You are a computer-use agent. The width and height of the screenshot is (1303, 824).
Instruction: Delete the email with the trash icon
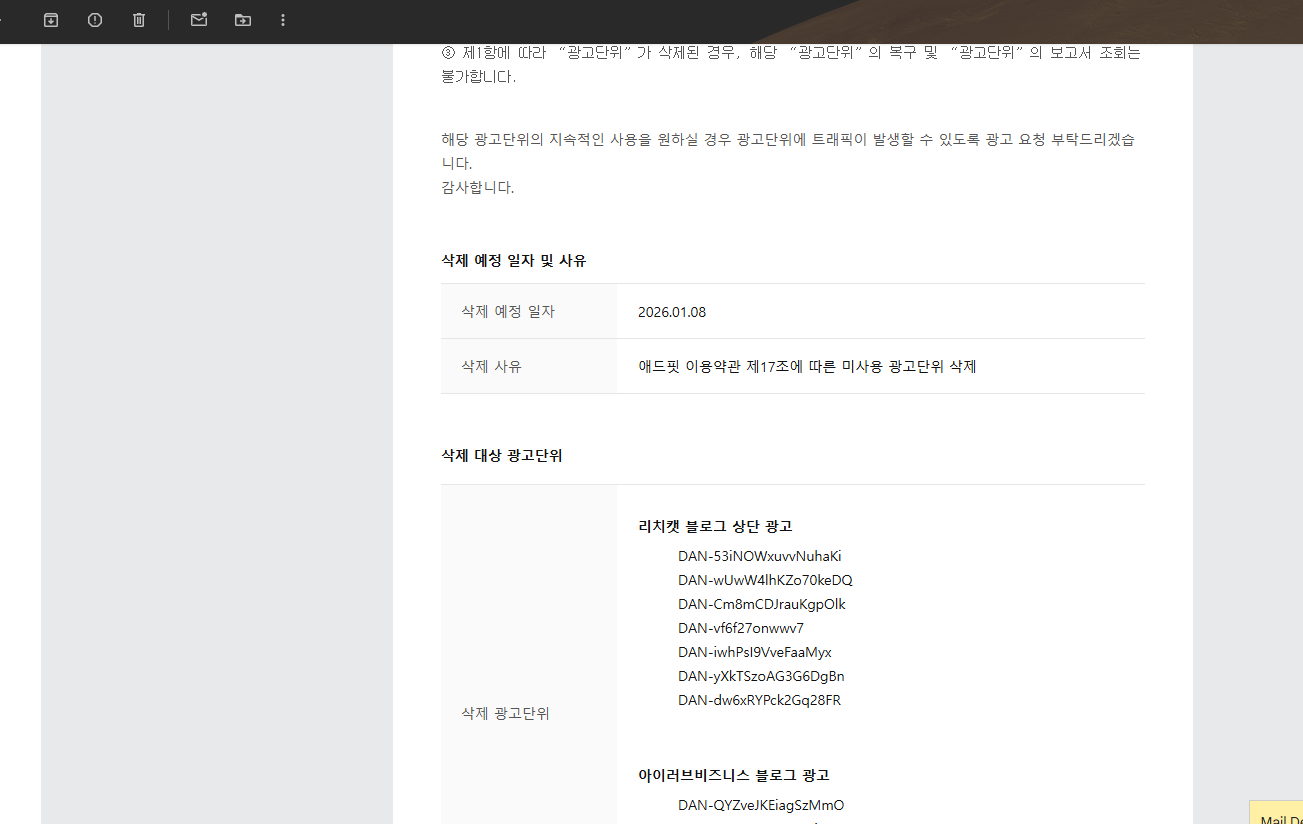[139, 20]
